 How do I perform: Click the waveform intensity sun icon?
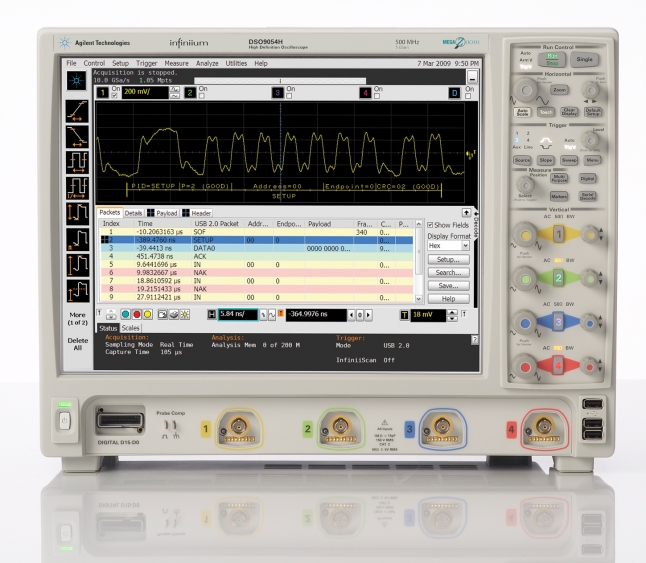(185, 315)
